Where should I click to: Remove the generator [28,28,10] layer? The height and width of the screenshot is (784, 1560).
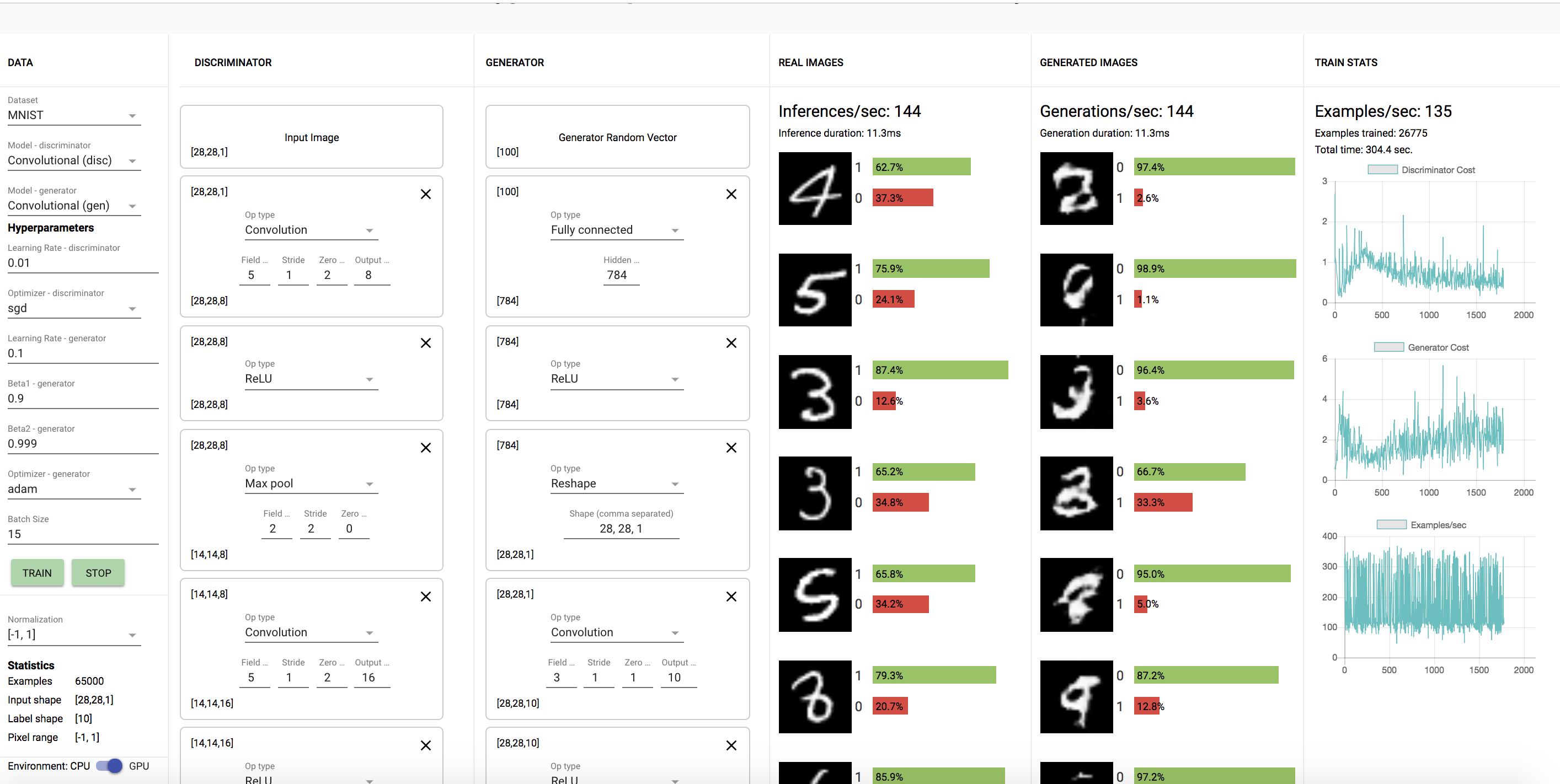(x=731, y=745)
